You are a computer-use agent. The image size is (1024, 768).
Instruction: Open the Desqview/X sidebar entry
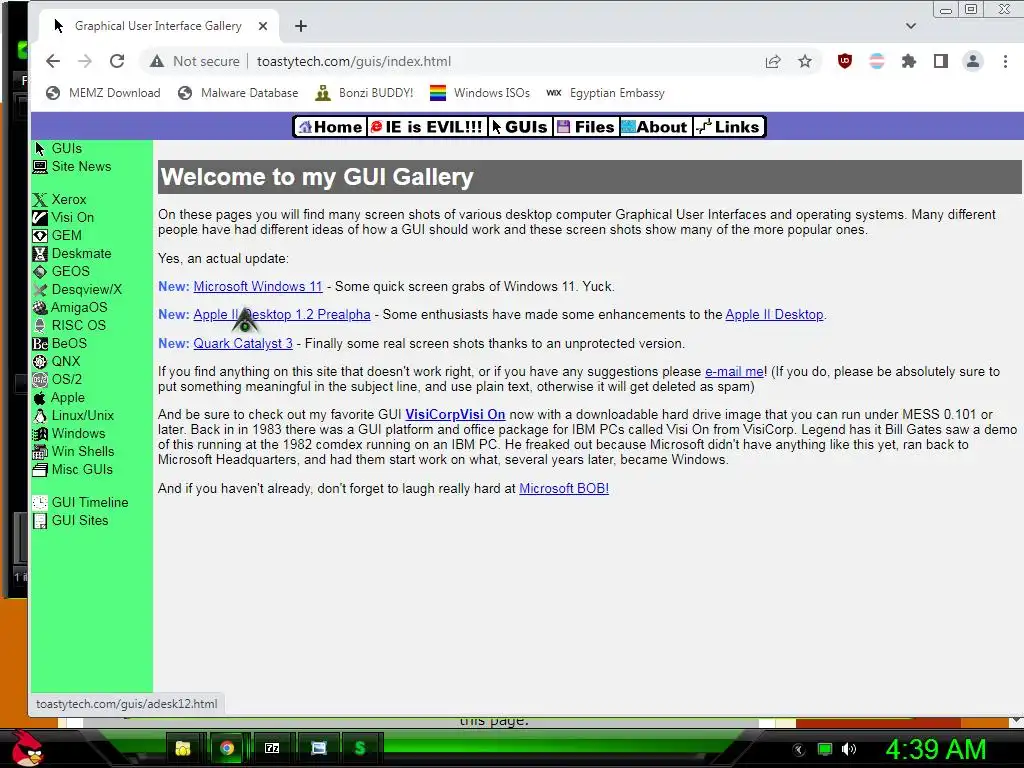[x=77, y=289]
